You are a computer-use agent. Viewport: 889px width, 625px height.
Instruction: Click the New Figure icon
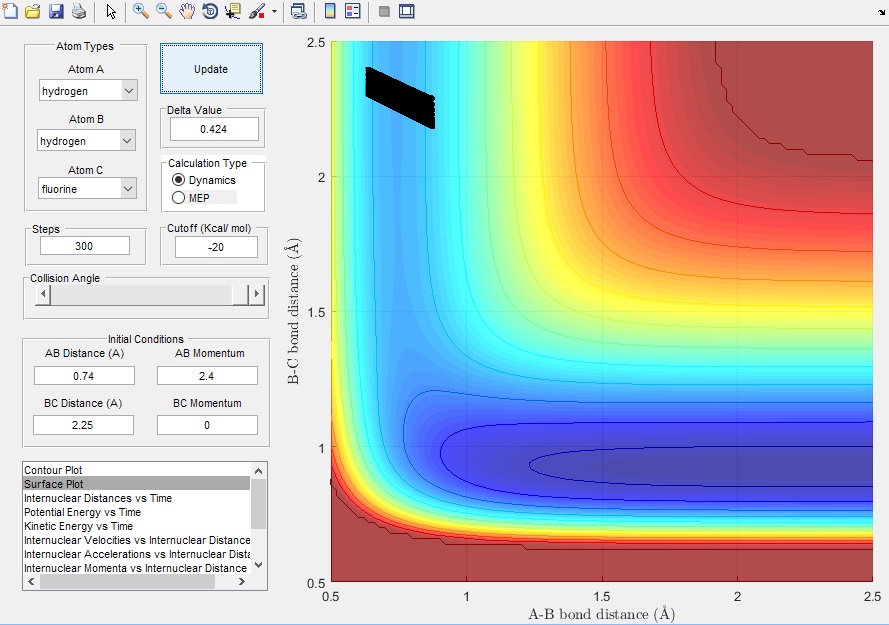(11, 12)
